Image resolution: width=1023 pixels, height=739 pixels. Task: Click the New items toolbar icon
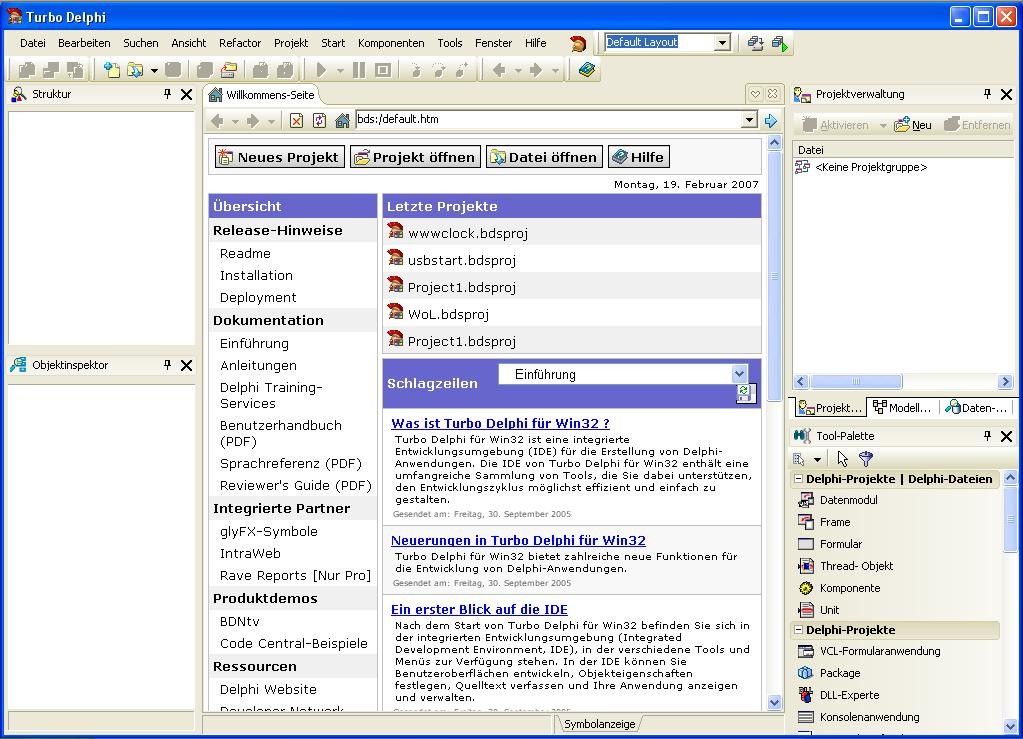click(112, 70)
